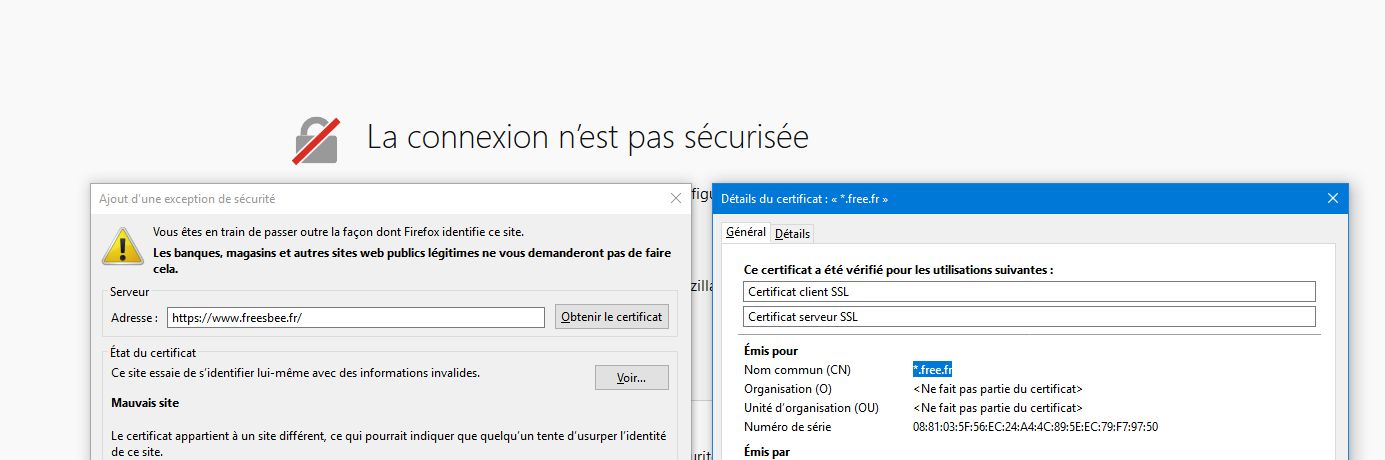This screenshot has width=1385, height=460.
Task: Click the certificate serial number value
Action: 1035,427
